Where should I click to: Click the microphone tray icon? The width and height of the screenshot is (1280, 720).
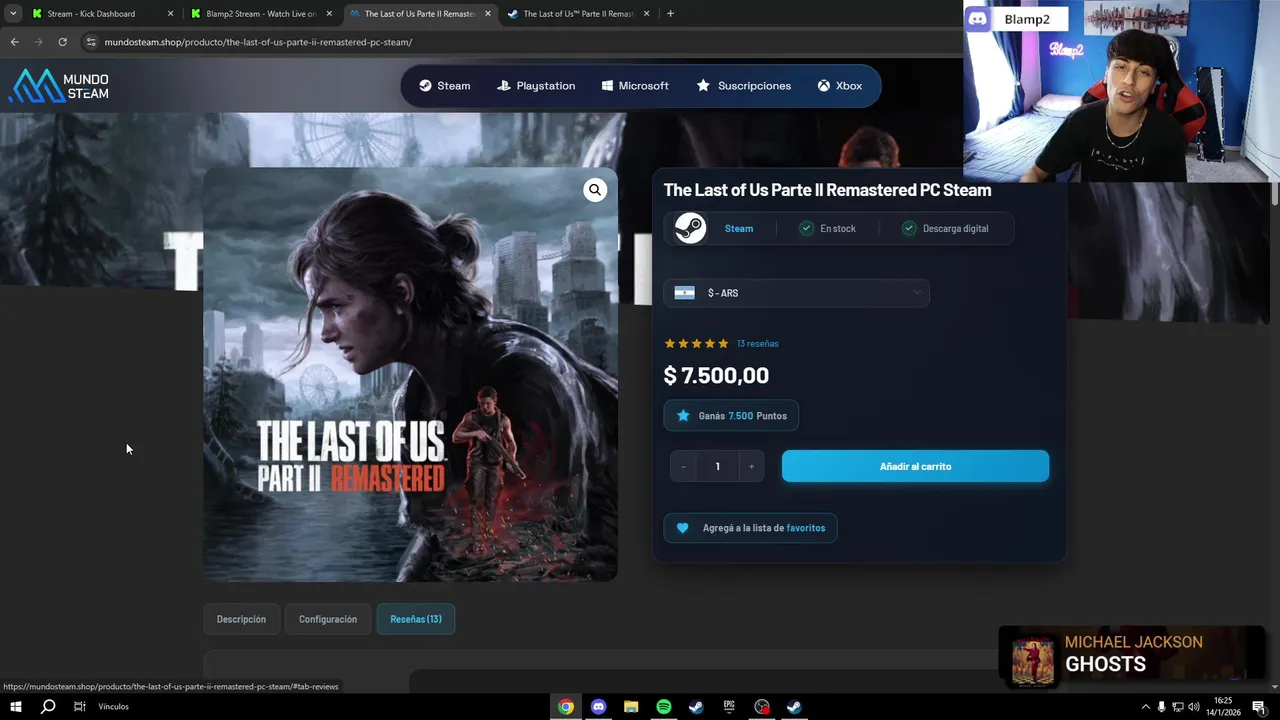point(1161,707)
